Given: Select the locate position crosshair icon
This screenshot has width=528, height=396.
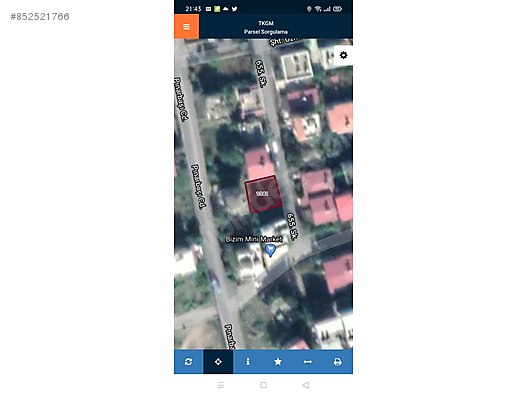Looking at the screenshot, I should [x=218, y=362].
